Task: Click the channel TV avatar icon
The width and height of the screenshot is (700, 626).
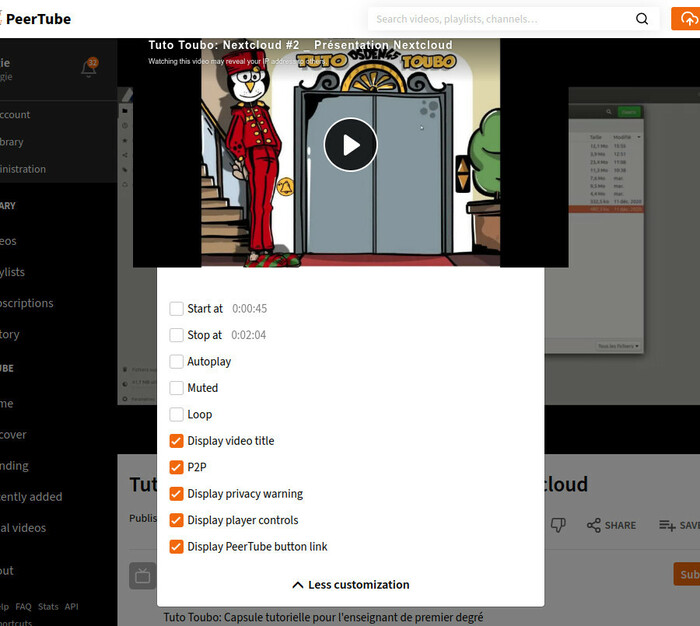Action: point(142,575)
